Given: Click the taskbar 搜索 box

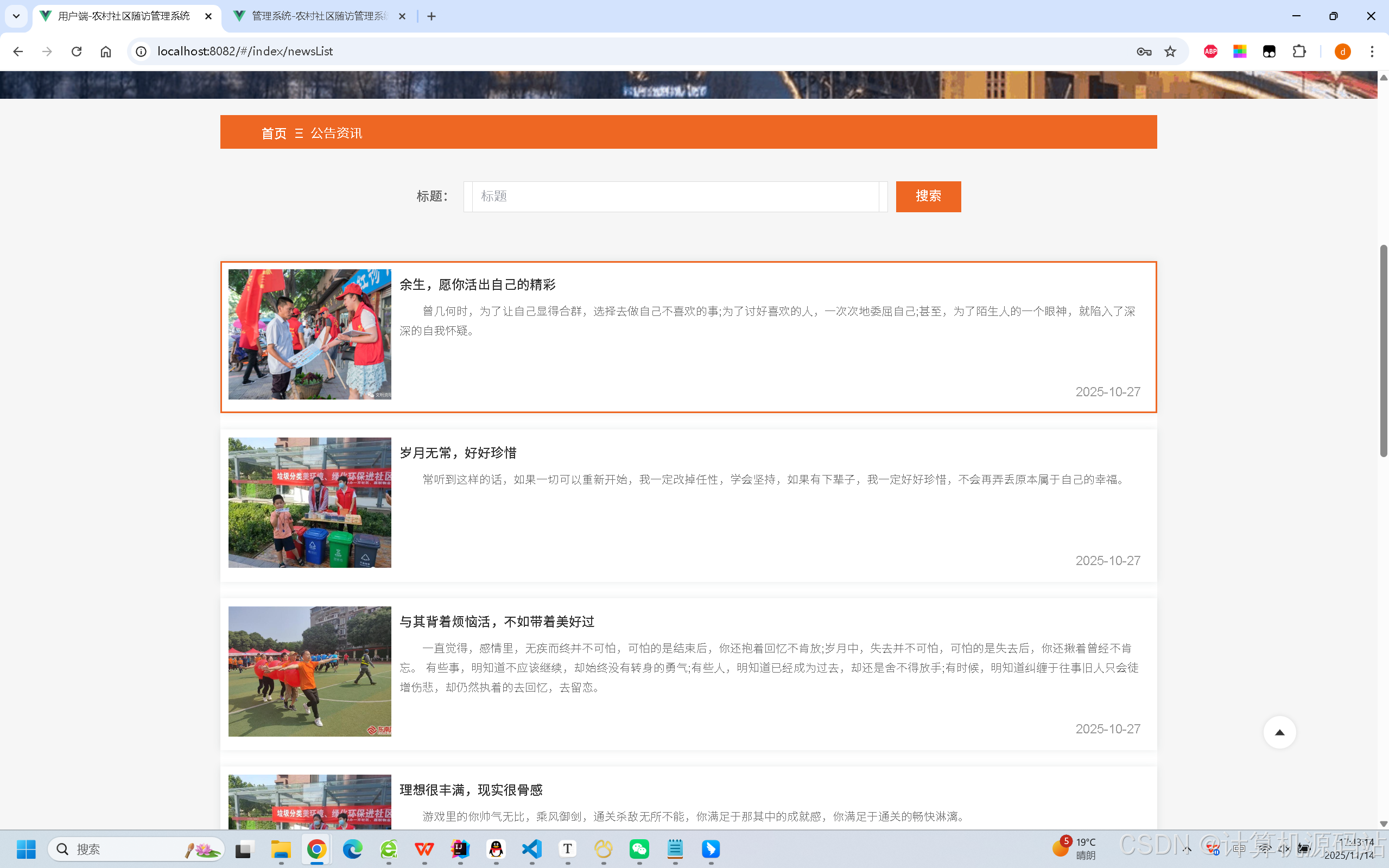Looking at the screenshot, I should click(x=136, y=848).
